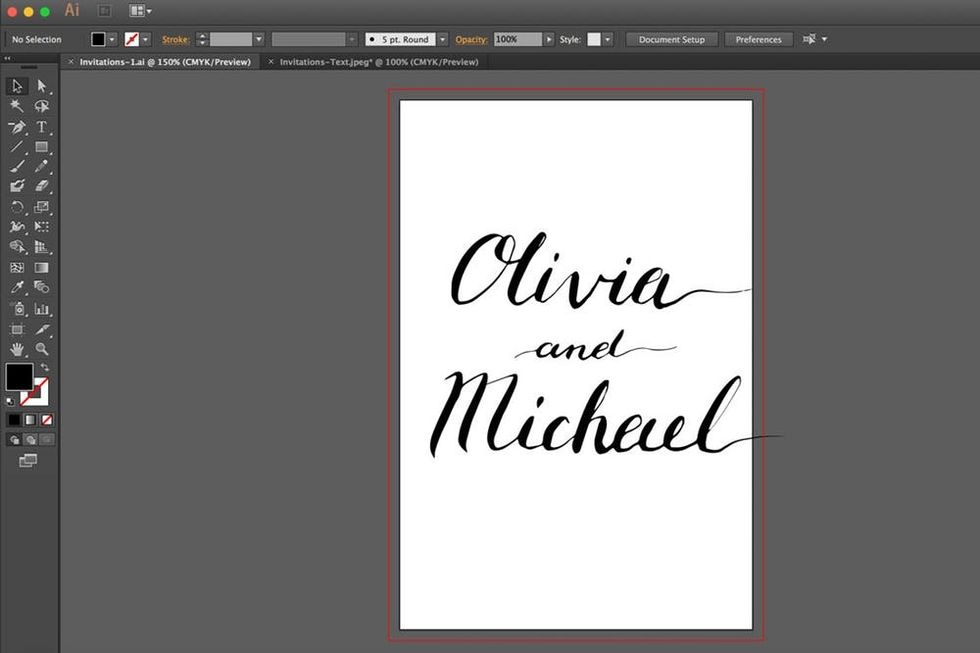Image resolution: width=980 pixels, height=653 pixels.
Task: Select the Eyedropper tool
Action: 17,288
